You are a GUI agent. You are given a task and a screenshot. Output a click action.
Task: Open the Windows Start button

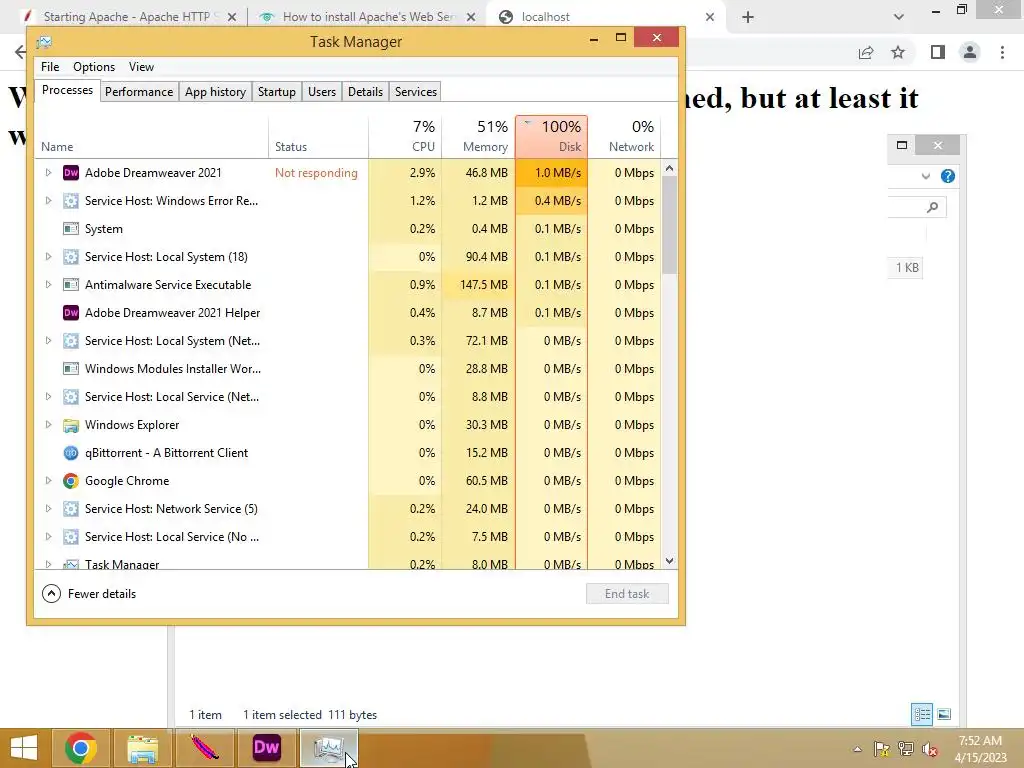(x=24, y=748)
